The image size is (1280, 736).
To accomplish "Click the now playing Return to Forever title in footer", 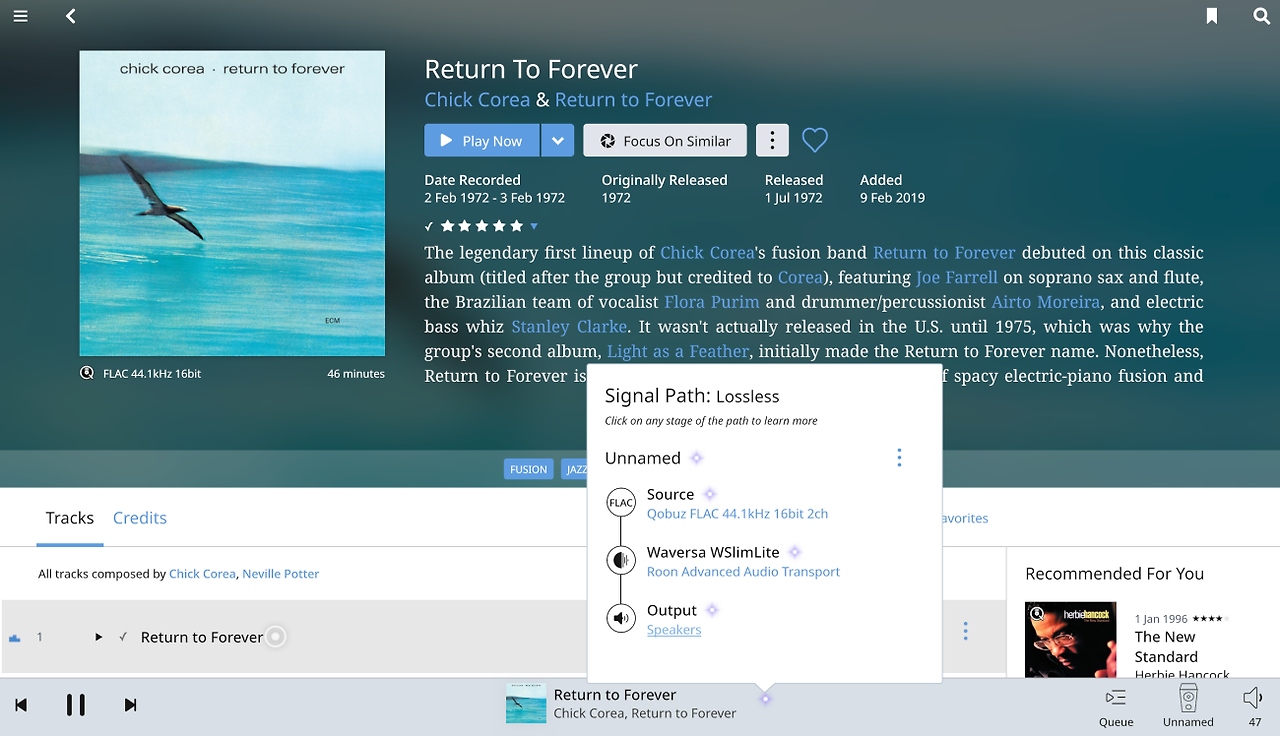I will [615, 695].
